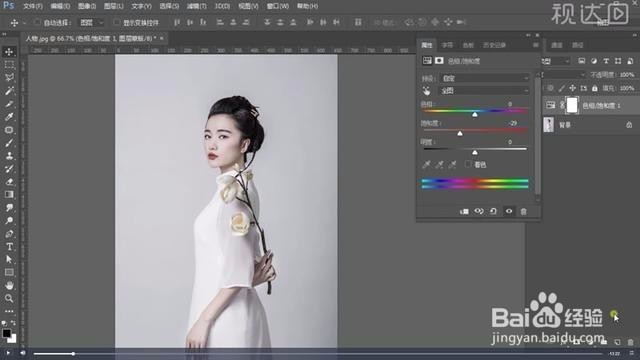
Task: Click the Saturation slider handle
Action: tap(460, 133)
